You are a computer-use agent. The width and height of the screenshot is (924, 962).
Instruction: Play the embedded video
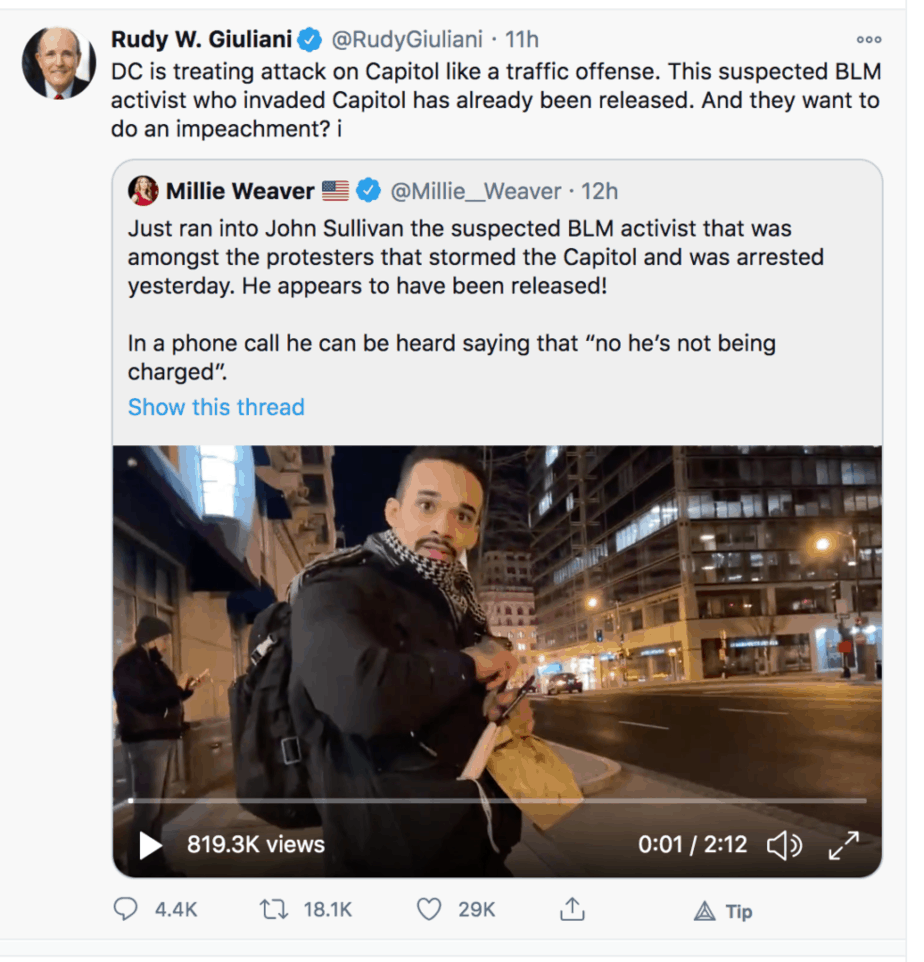tap(150, 845)
